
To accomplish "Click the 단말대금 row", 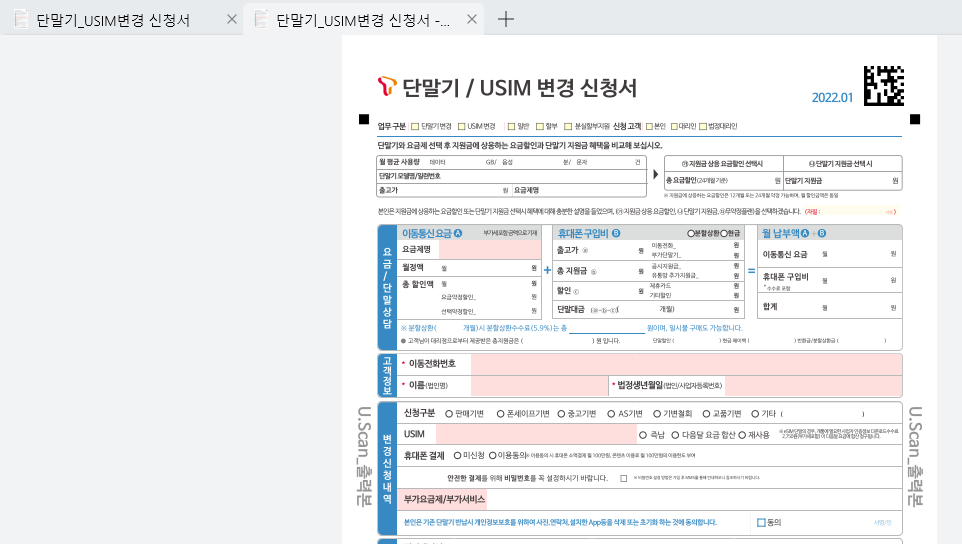I will pos(647,310).
